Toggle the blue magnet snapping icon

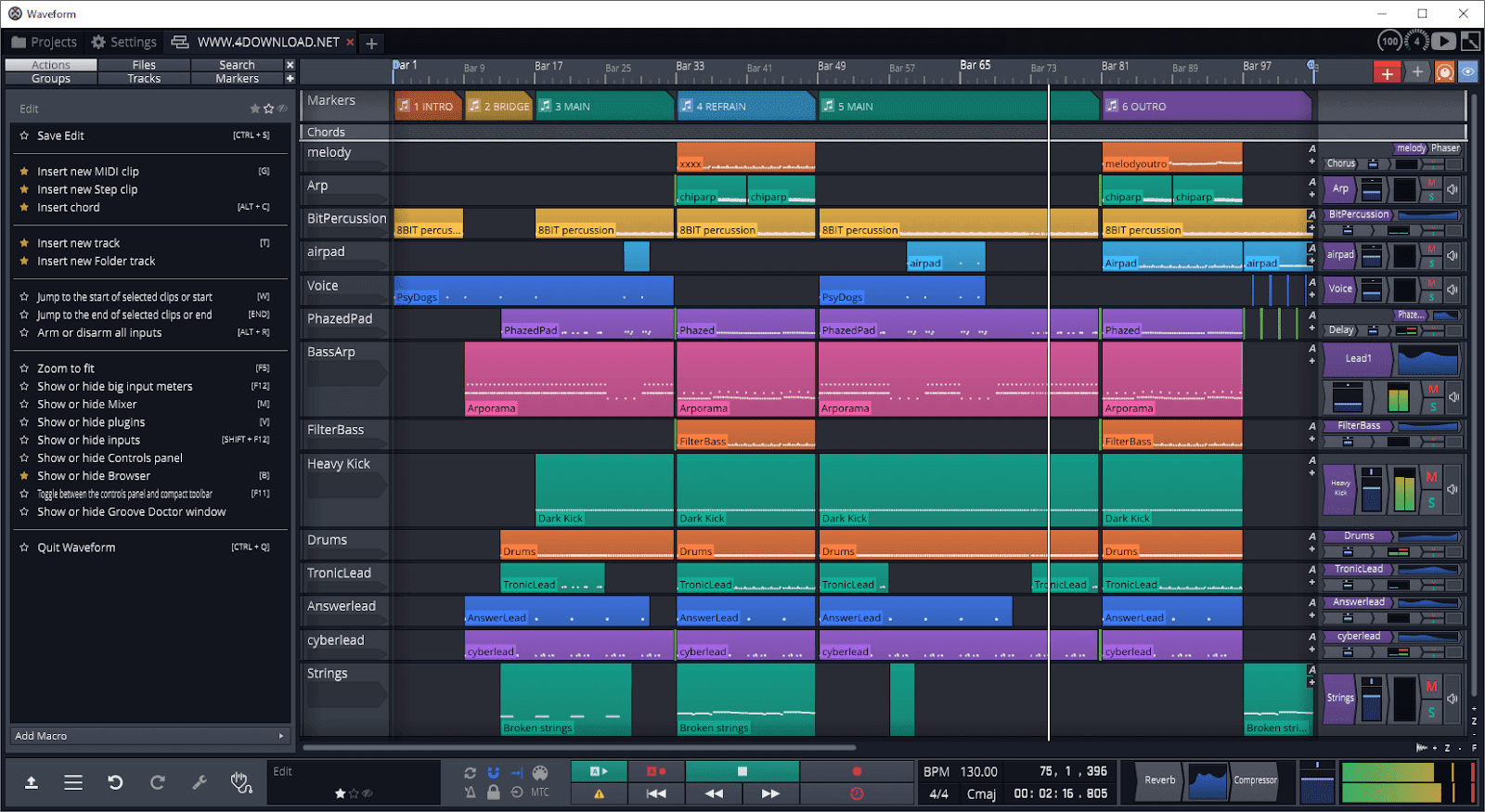click(x=494, y=772)
